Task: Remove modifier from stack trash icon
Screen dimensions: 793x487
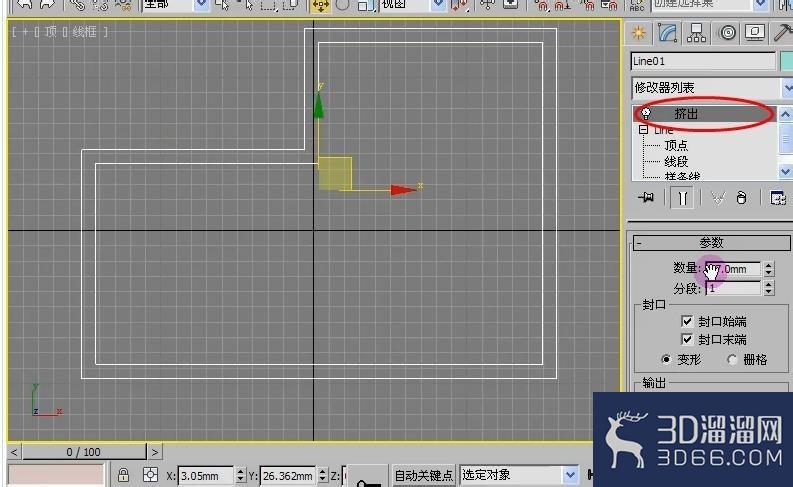Action: click(741, 198)
